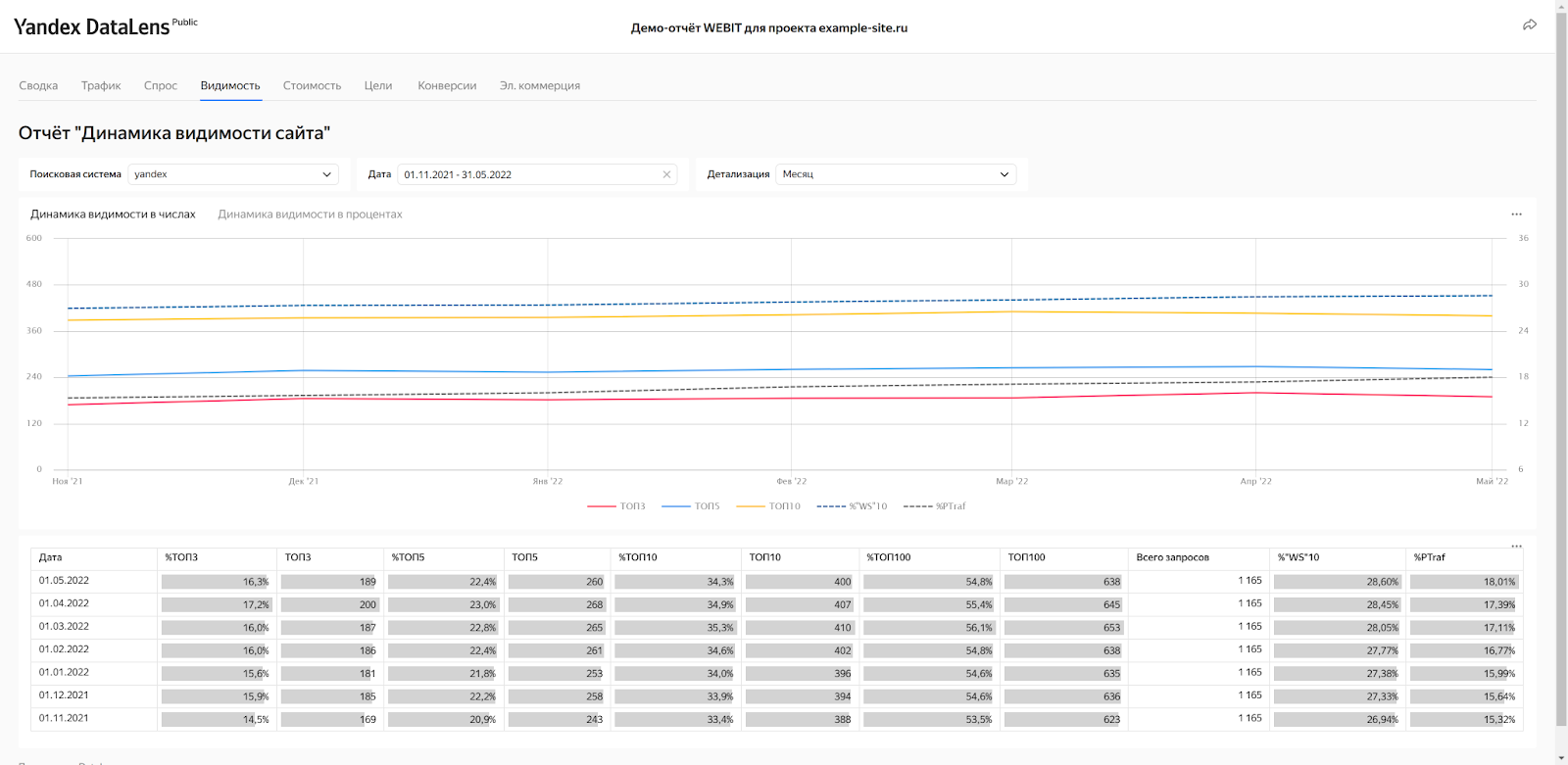1568x765 pixels.
Task: Hide the %"WS"10 dashed legend series
Action: (x=852, y=506)
